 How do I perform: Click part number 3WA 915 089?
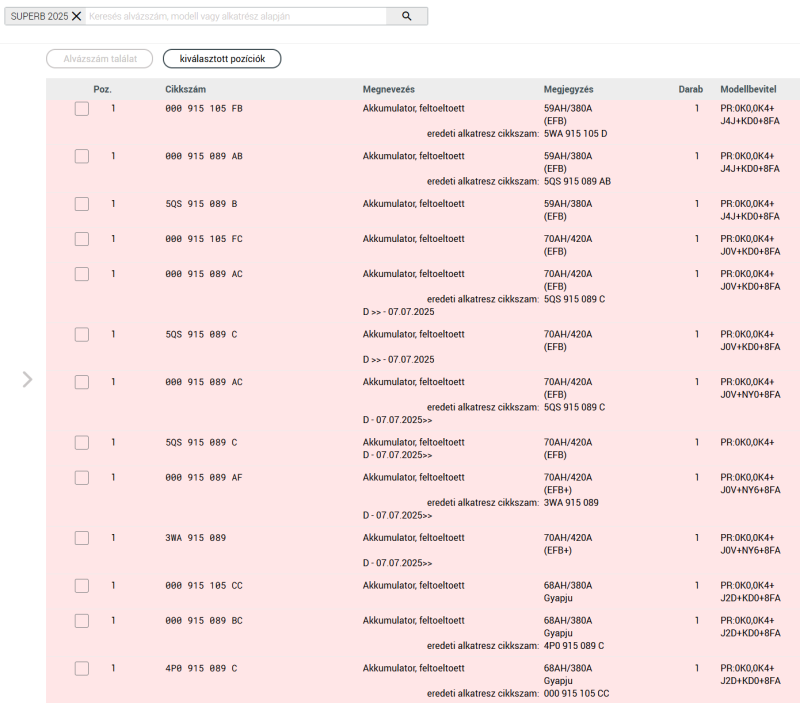click(195, 538)
